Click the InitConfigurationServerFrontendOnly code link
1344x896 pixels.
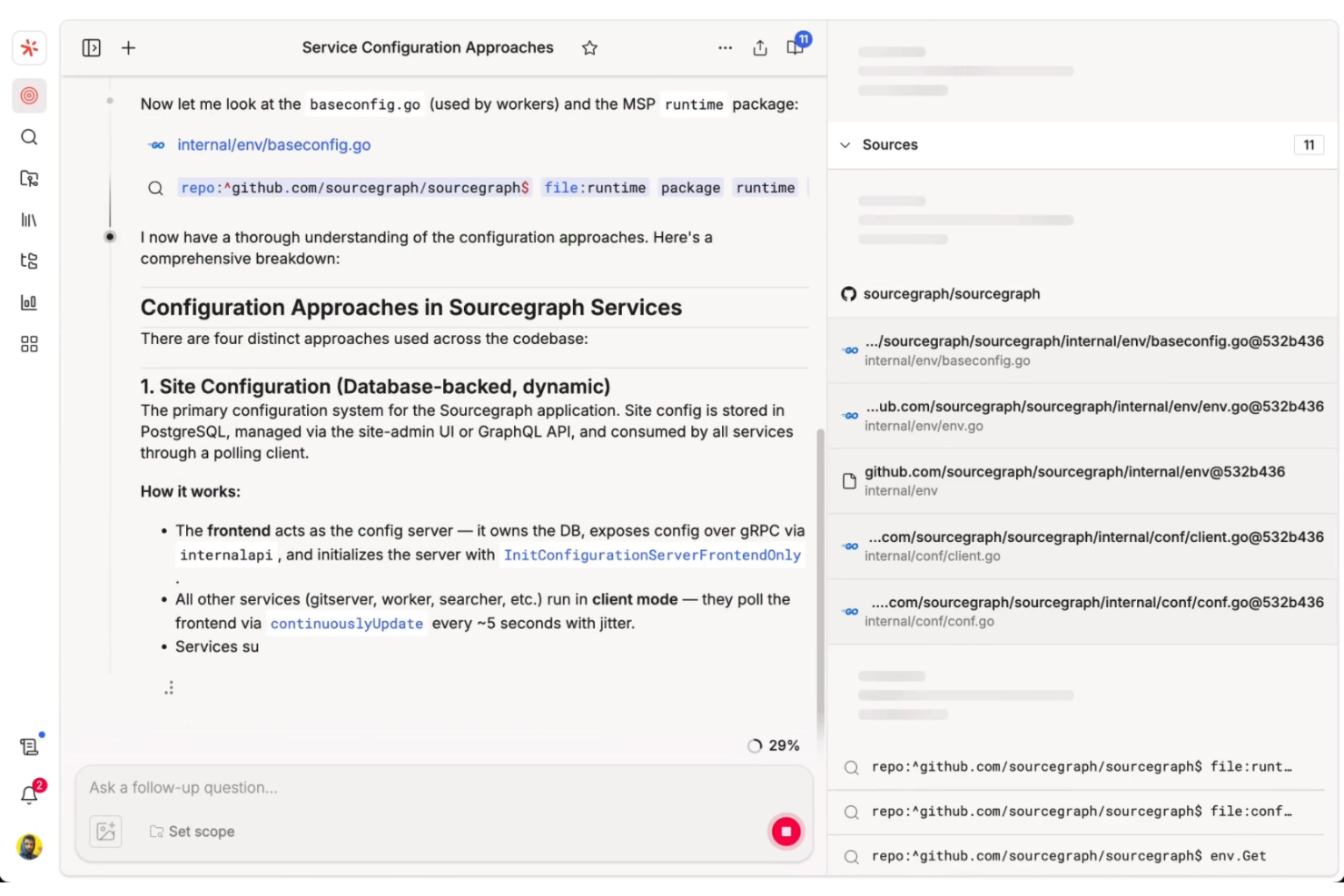tap(652, 556)
